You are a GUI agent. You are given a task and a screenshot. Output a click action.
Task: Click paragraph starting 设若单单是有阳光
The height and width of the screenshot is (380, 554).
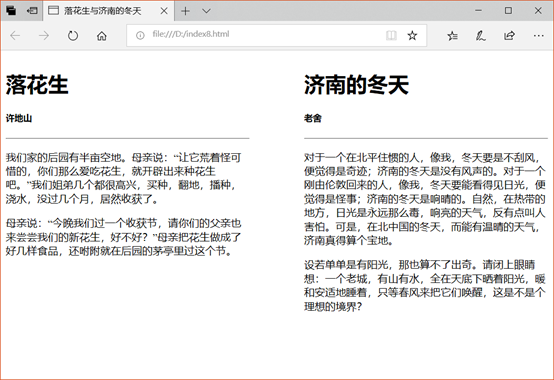tap(425, 285)
